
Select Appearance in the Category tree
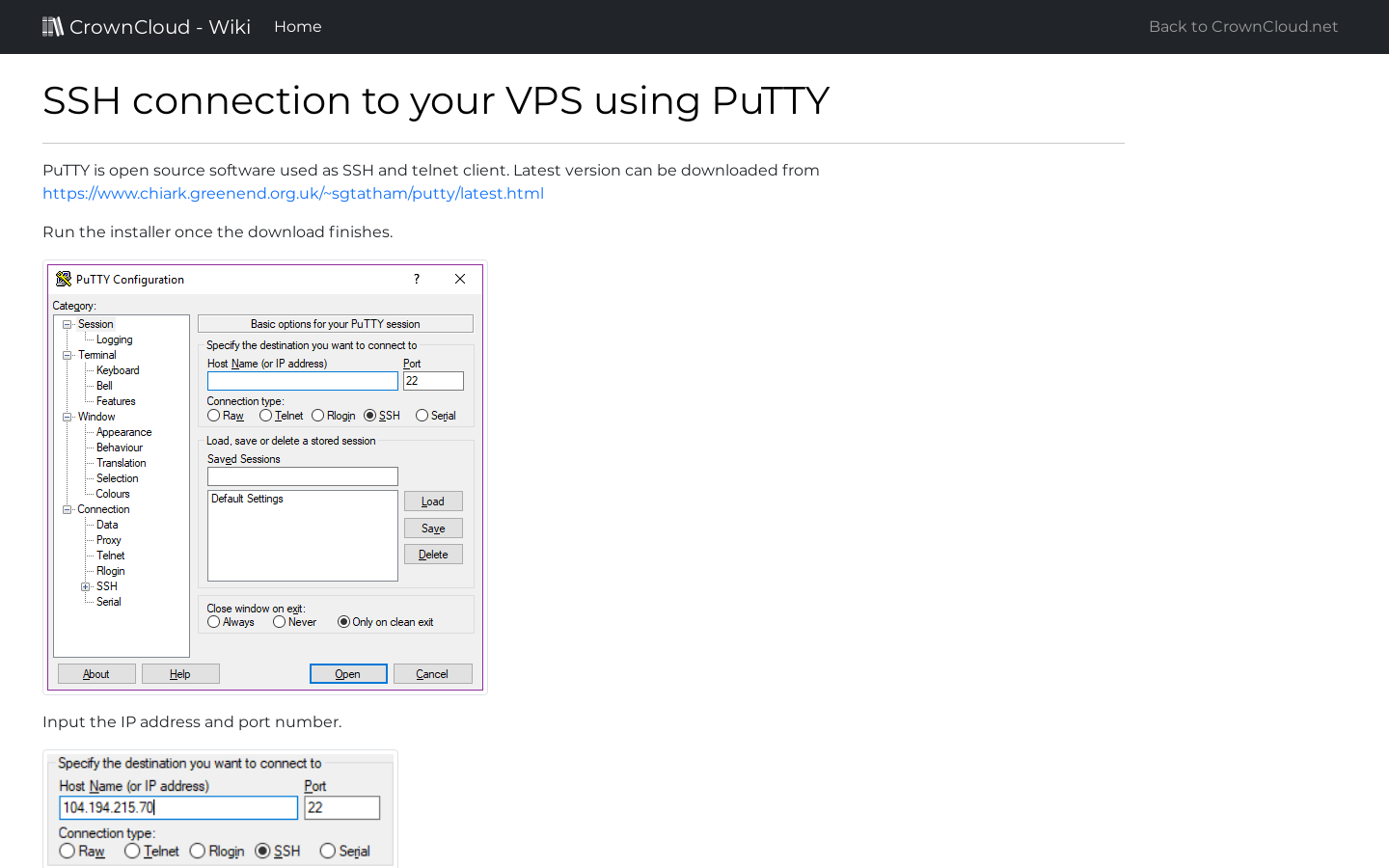tap(123, 432)
